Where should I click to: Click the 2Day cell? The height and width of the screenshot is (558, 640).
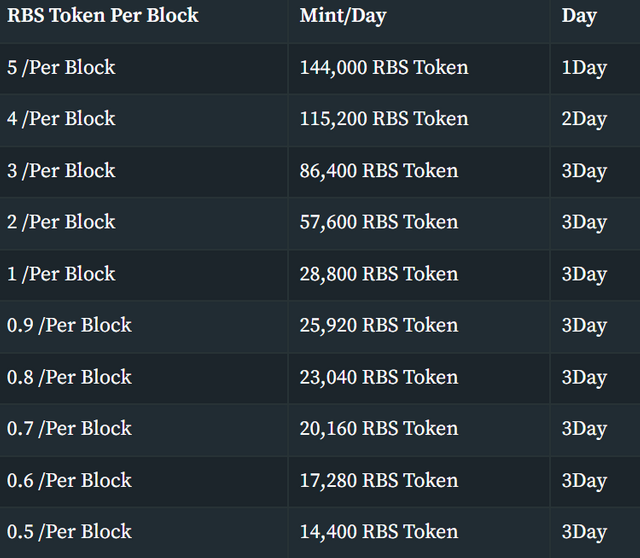(596, 120)
